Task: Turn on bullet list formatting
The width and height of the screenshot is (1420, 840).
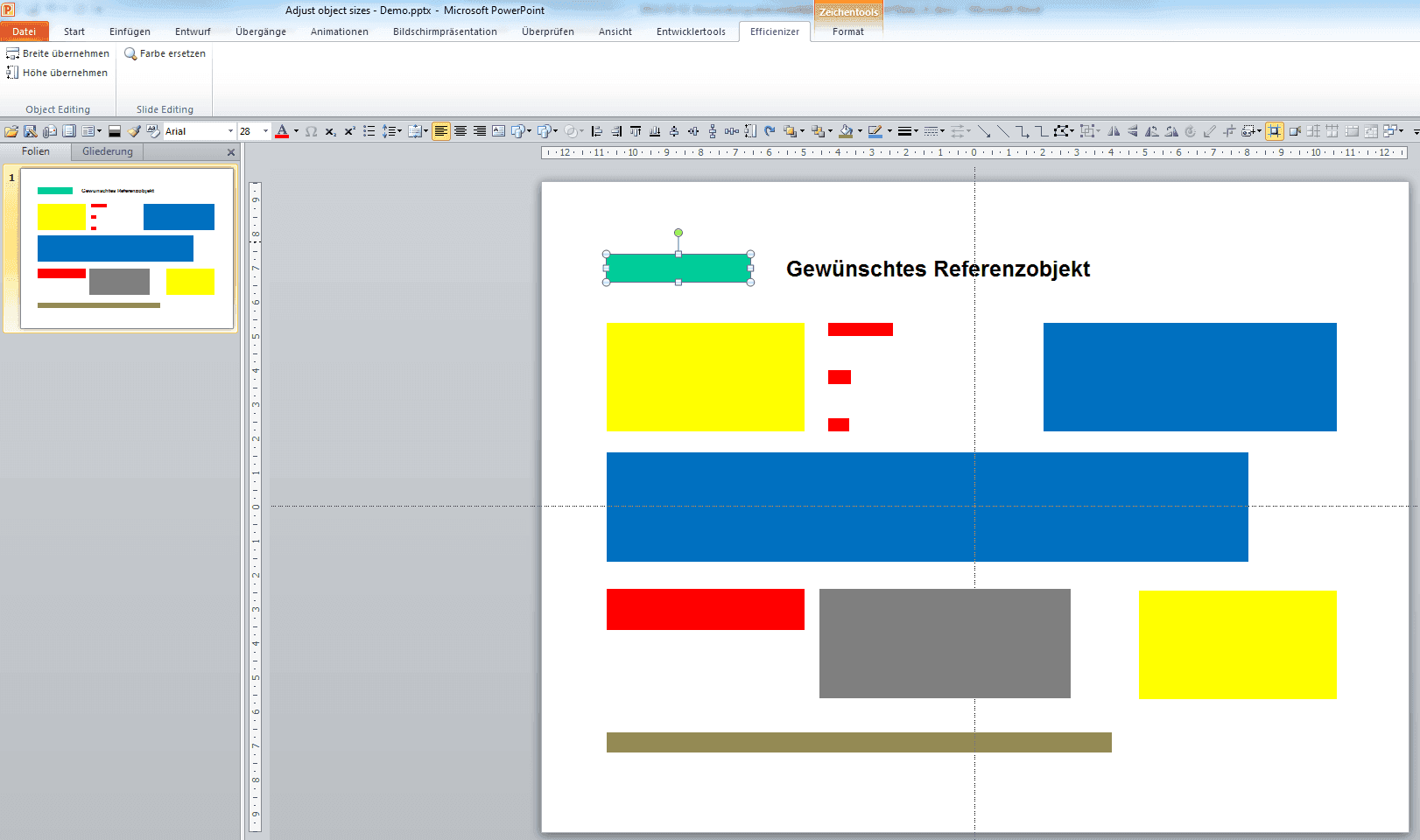Action: click(369, 131)
